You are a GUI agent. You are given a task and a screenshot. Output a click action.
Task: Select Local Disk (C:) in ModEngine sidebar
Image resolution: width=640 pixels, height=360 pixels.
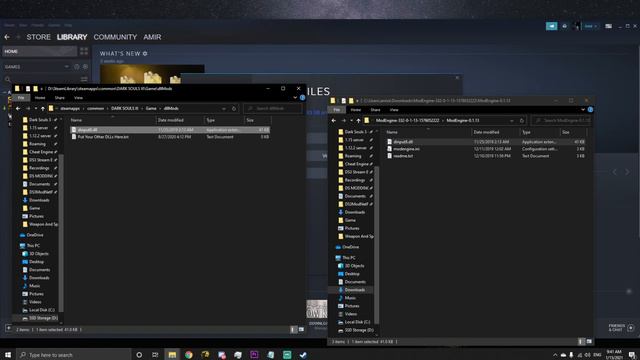(x=355, y=322)
